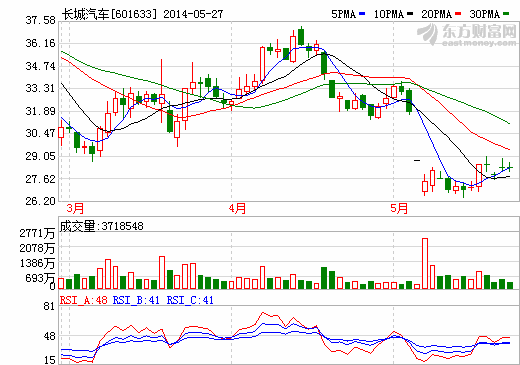Click the 31.89 price axis label
This screenshot has width=520, height=365.
coord(41,111)
